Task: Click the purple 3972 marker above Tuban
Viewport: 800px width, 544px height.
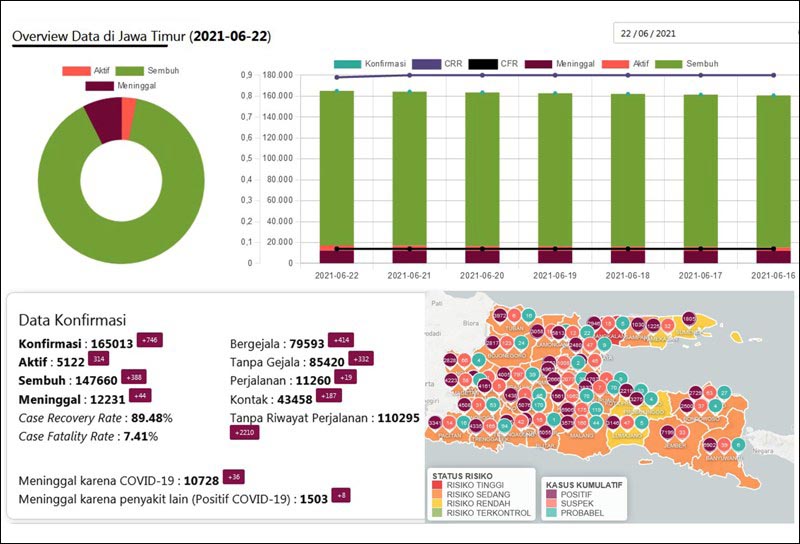Action: click(499, 316)
